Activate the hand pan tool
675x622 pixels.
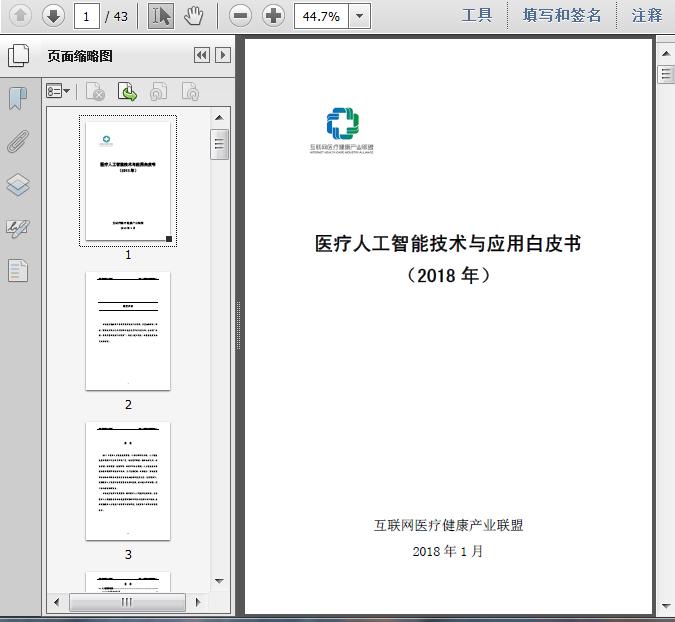pos(194,16)
